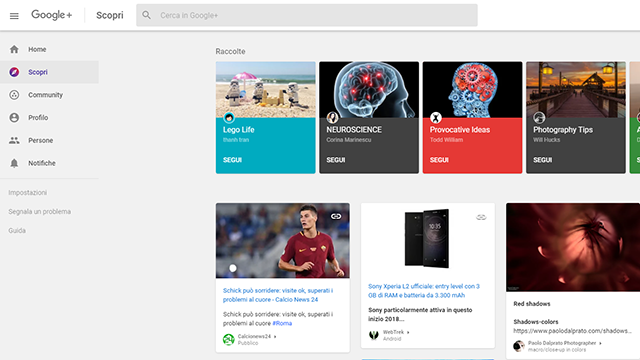Click Photography Tips collection title

click(x=563, y=130)
